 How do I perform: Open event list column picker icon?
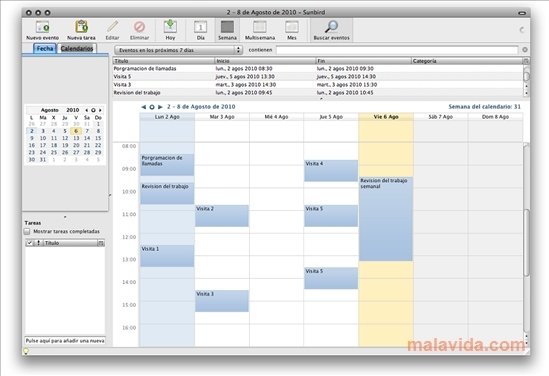point(526,61)
